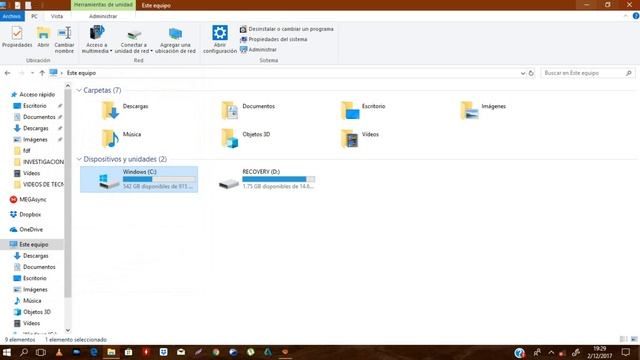Show hidden tray icons chevron
640x360 pixels.
(551, 352)
